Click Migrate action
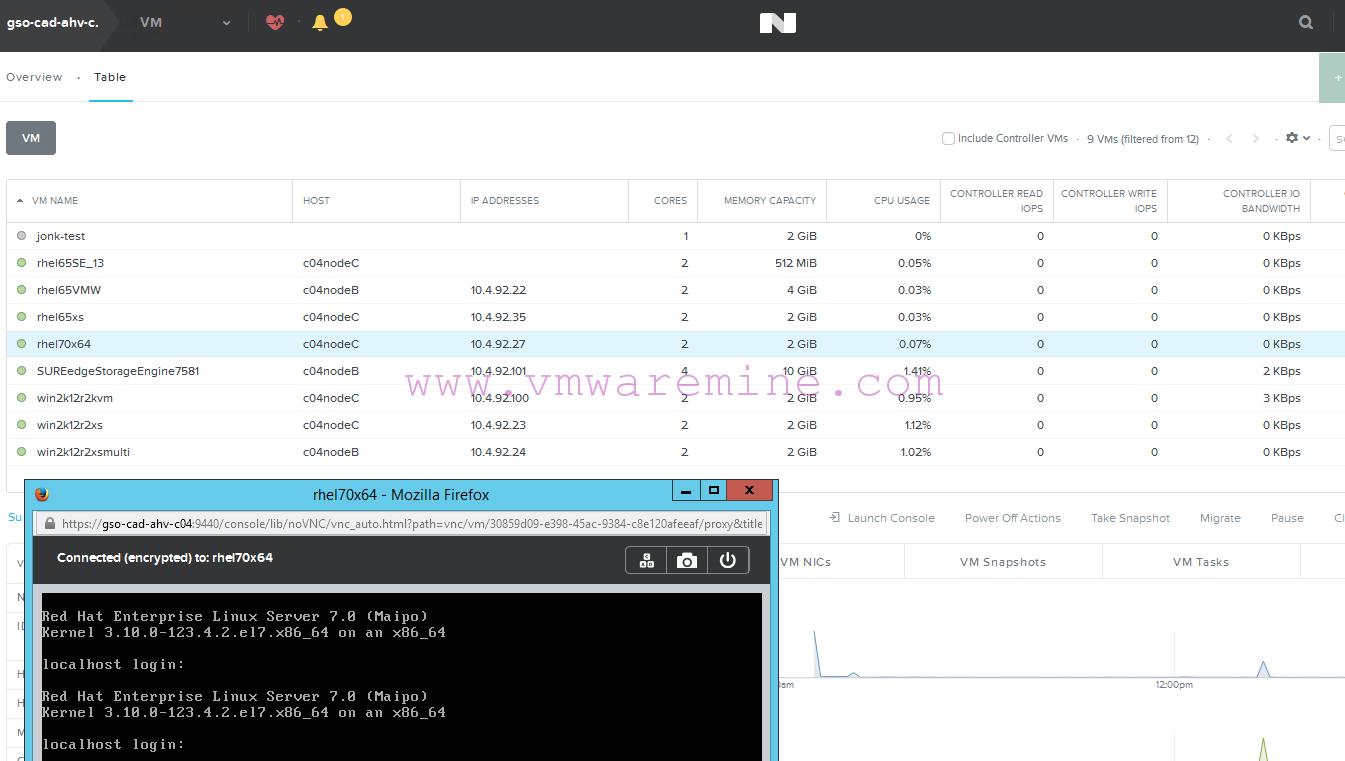 click(x=1220, y=518)
